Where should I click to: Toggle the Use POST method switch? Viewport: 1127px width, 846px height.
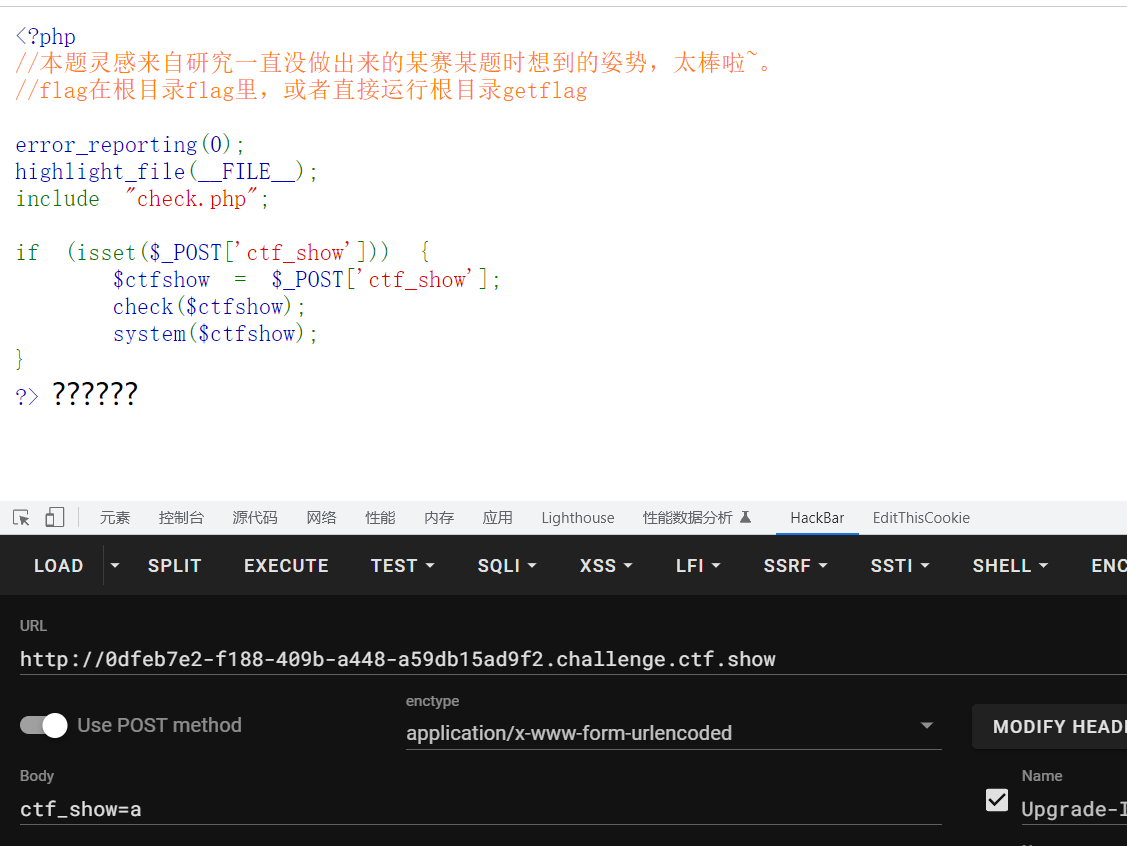point(43,725)
